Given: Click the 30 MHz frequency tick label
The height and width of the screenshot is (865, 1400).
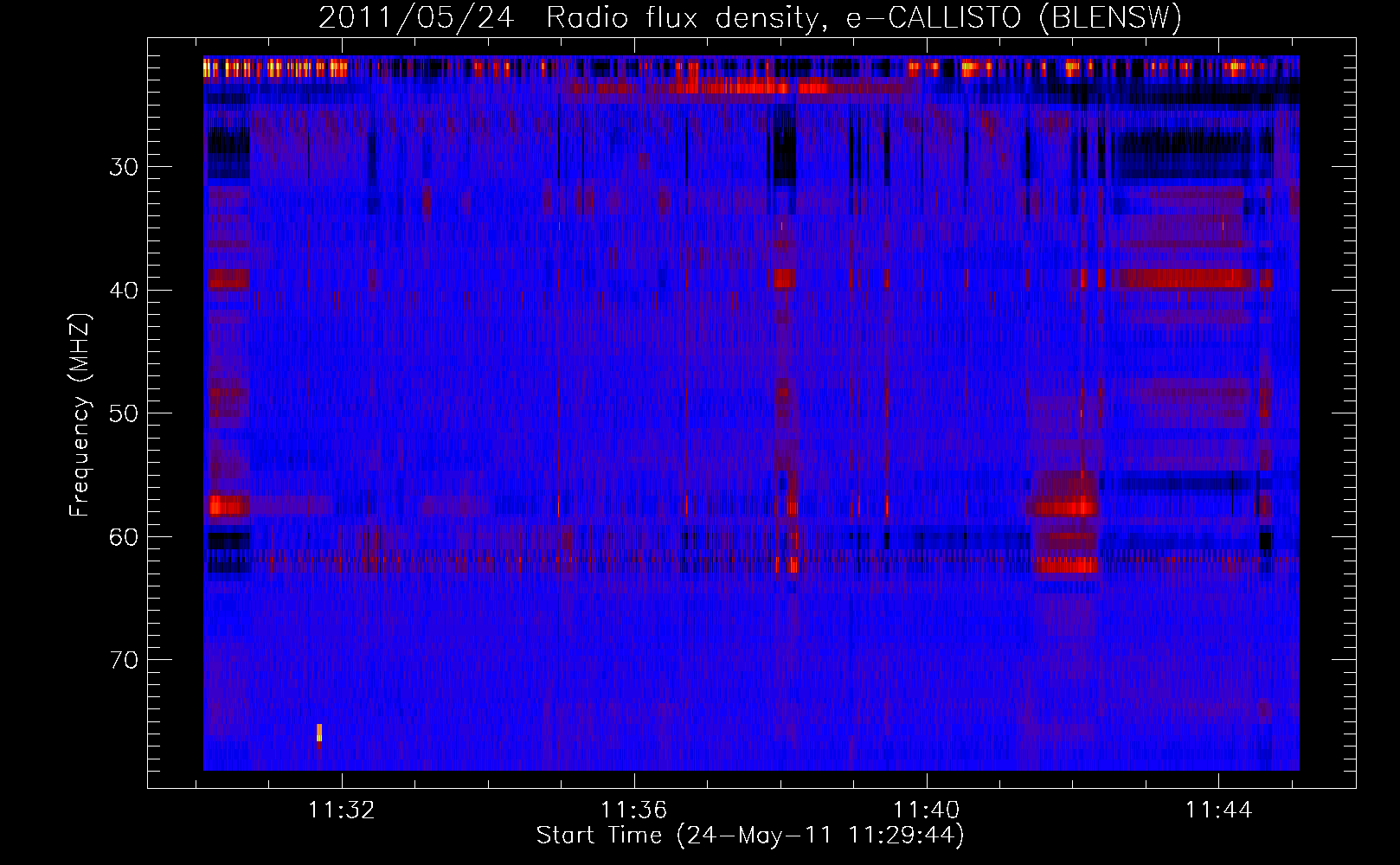Looking at the screenshot, I should click(124, 167).
